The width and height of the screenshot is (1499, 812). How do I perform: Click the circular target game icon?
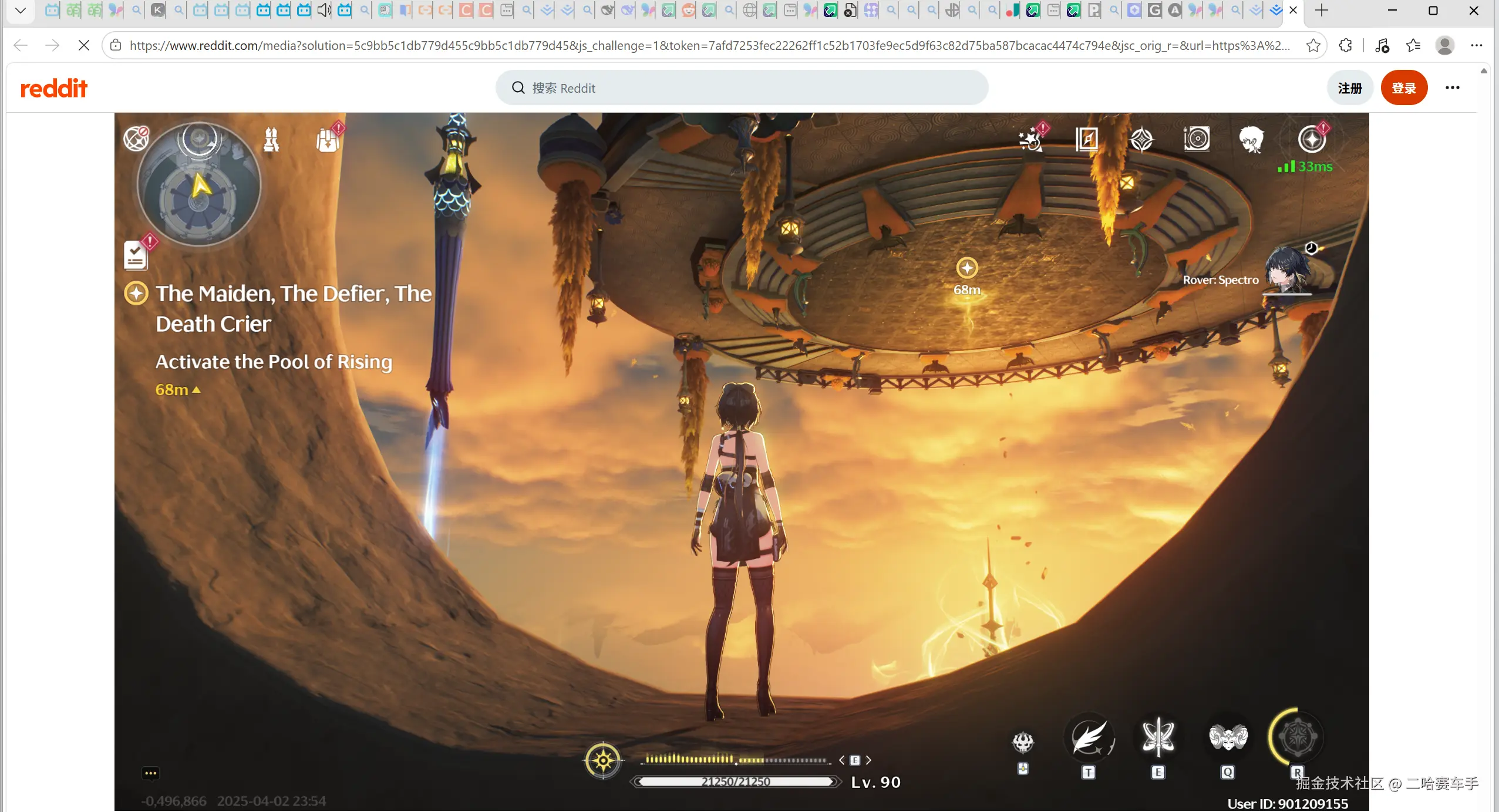[x=1196, y=140]
